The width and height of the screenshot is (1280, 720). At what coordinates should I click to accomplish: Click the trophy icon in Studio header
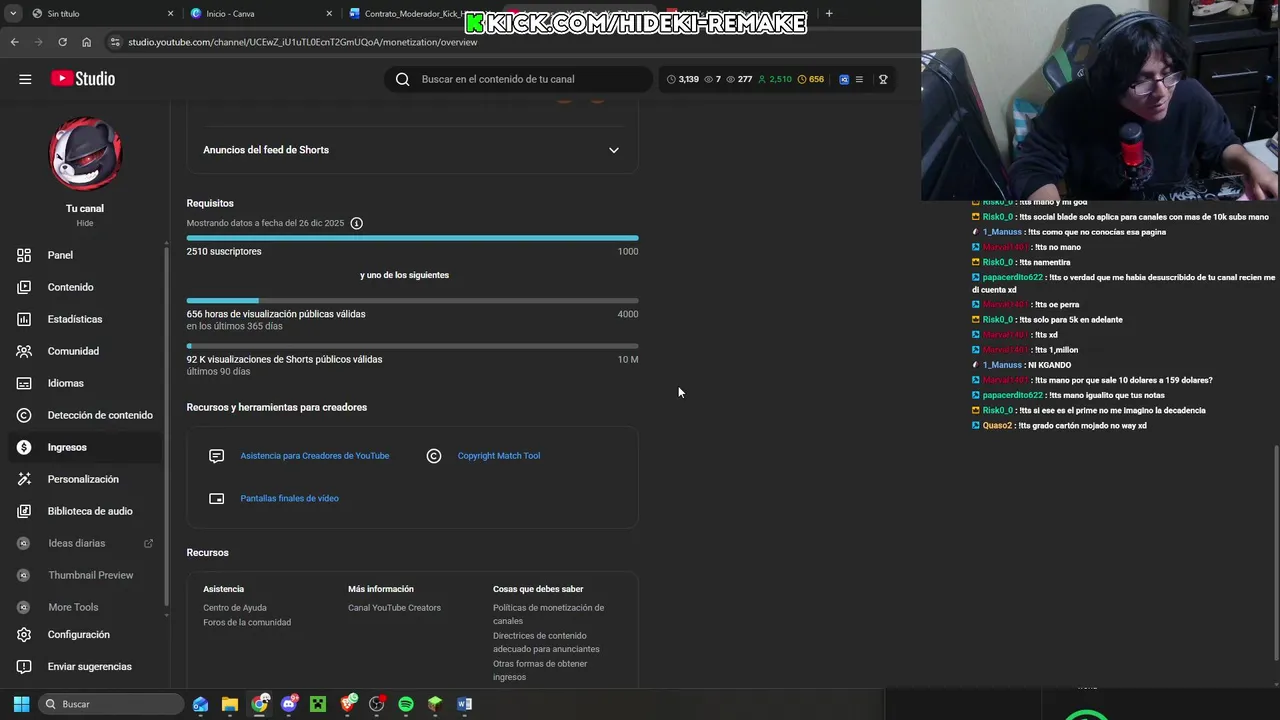point(883,79)
